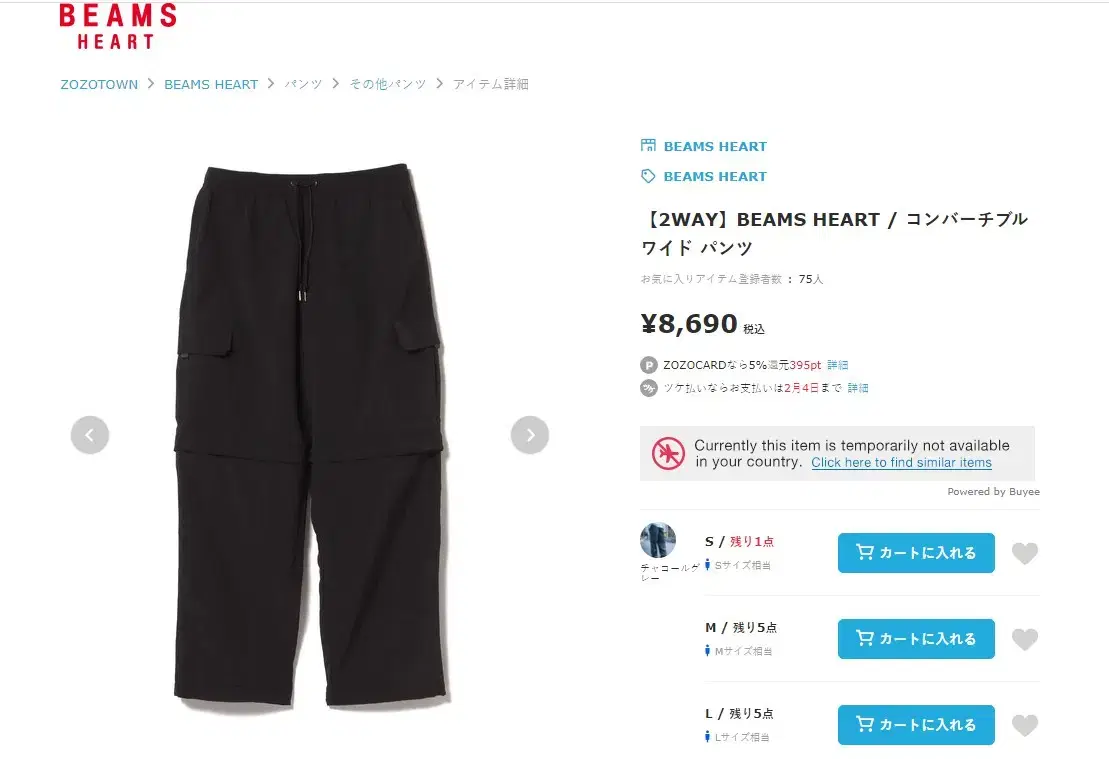Show the previous product image
This screenshot has width=1109, height=759.
pyautogui.click(x=90, y=434)
